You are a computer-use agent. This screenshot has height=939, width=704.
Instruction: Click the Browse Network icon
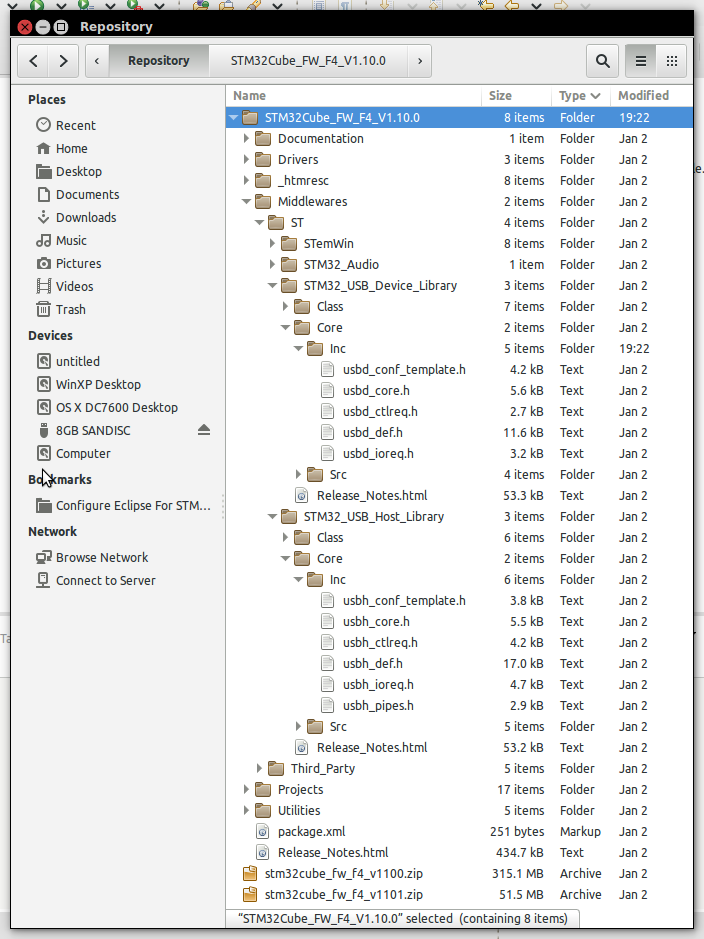coord(43,557)
